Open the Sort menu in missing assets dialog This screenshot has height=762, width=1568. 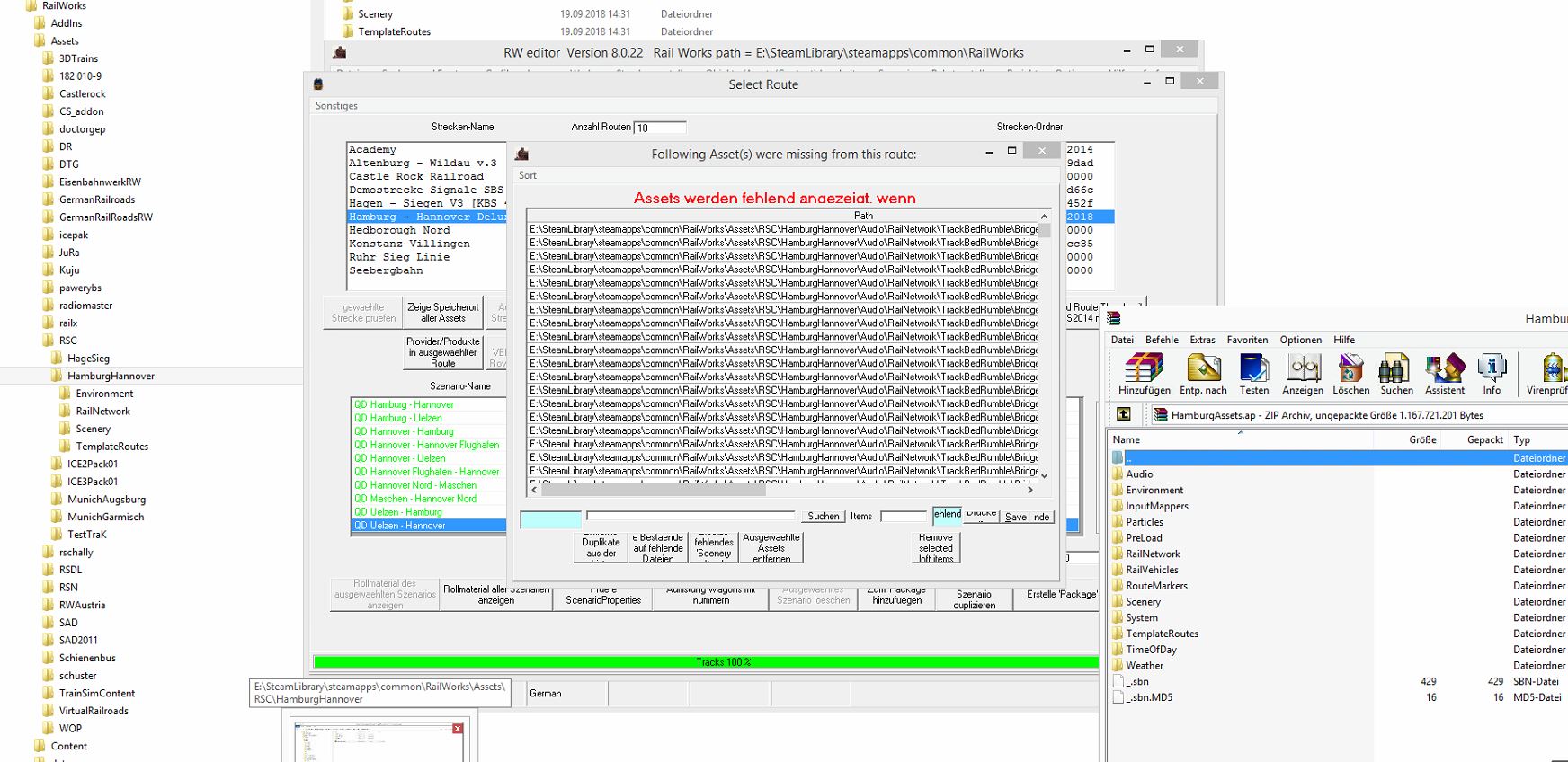[528, 175]
